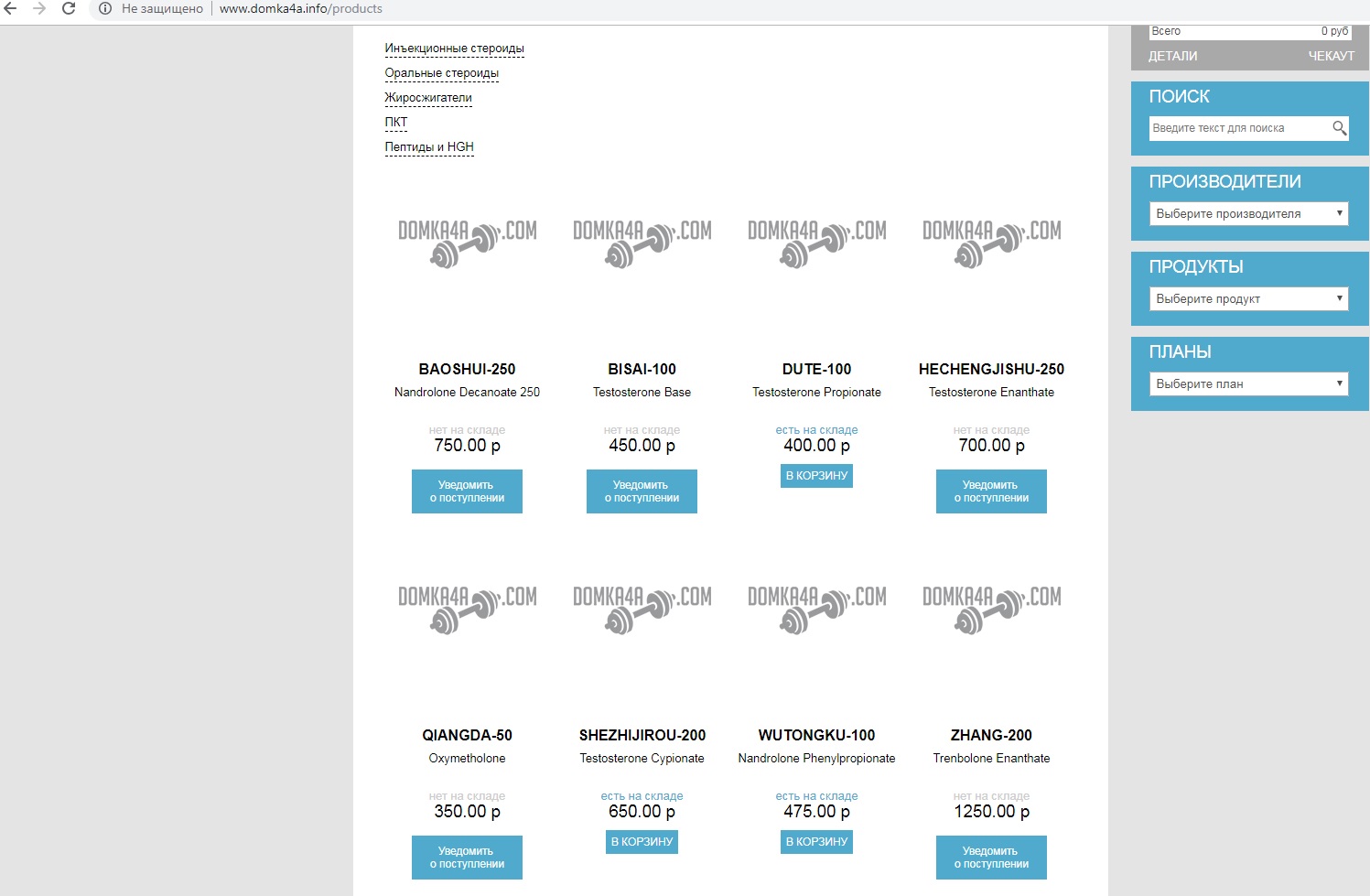1370x896 pixels.
Task: Click "В КОРЗИНУ" under WUTONGKU-100
Action: click(x=816, y=842)
